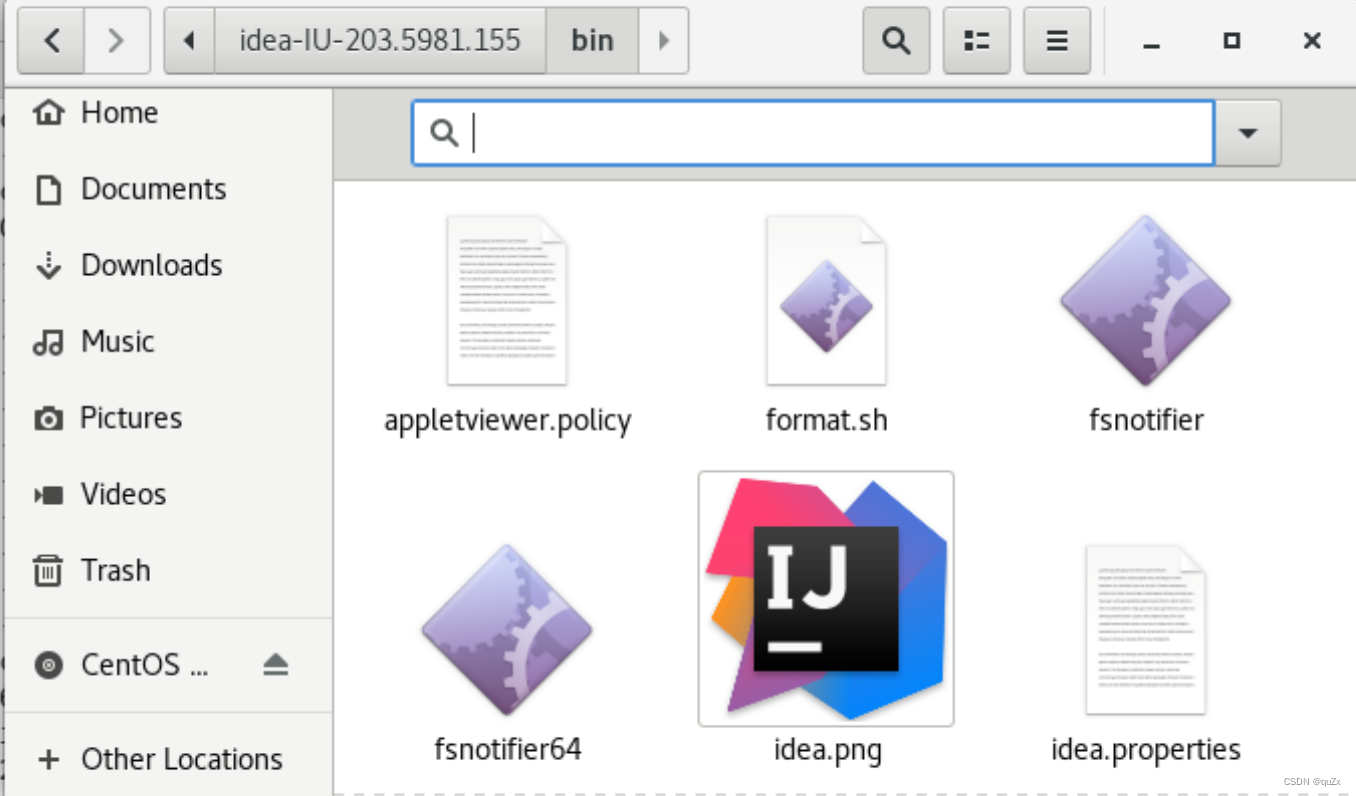1356x796 pixels.
Task: Eject the CentOS media
Action: pyautogui.click(x=277, y=663)
